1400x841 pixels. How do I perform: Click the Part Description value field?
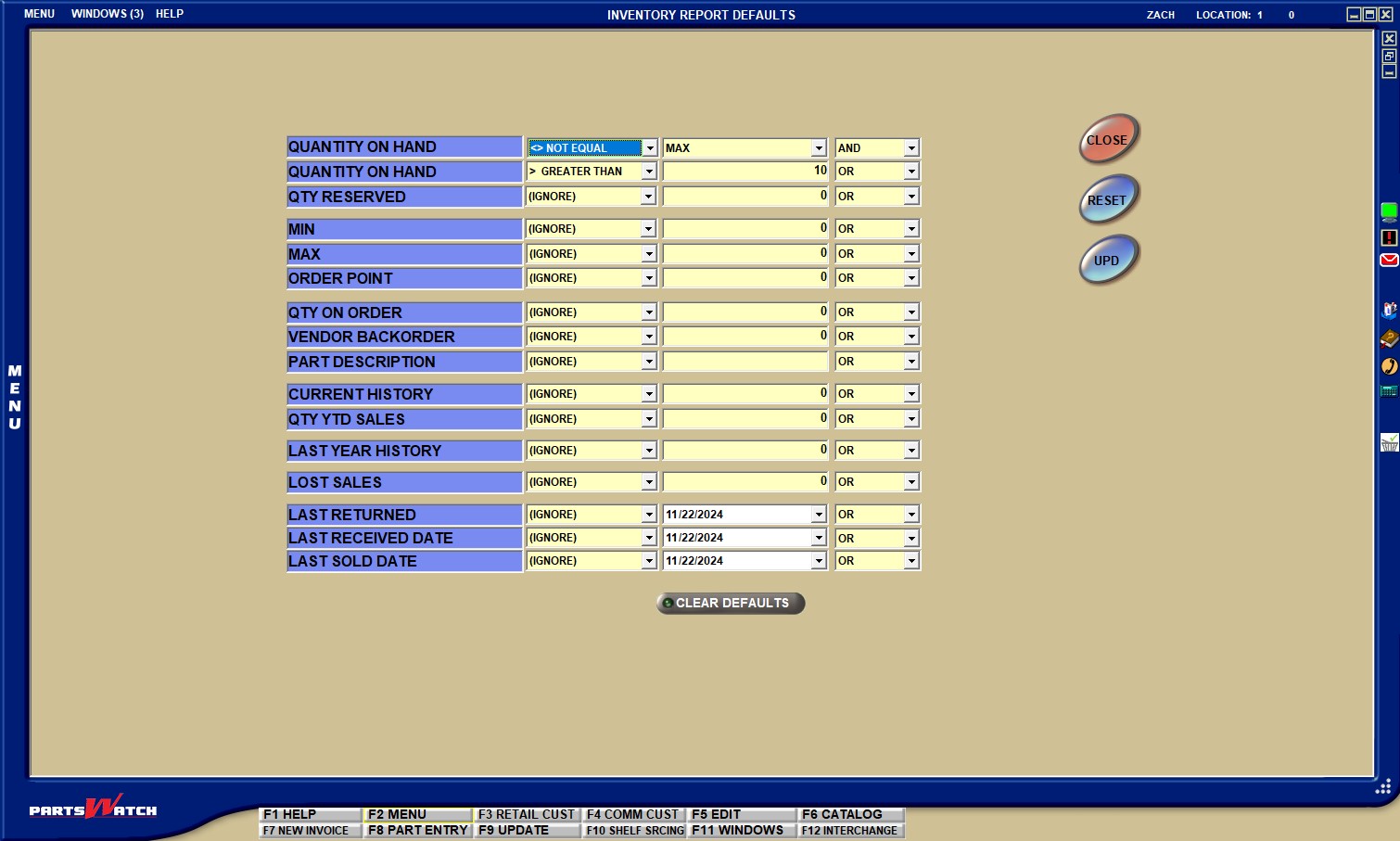(x=745, y=362)
